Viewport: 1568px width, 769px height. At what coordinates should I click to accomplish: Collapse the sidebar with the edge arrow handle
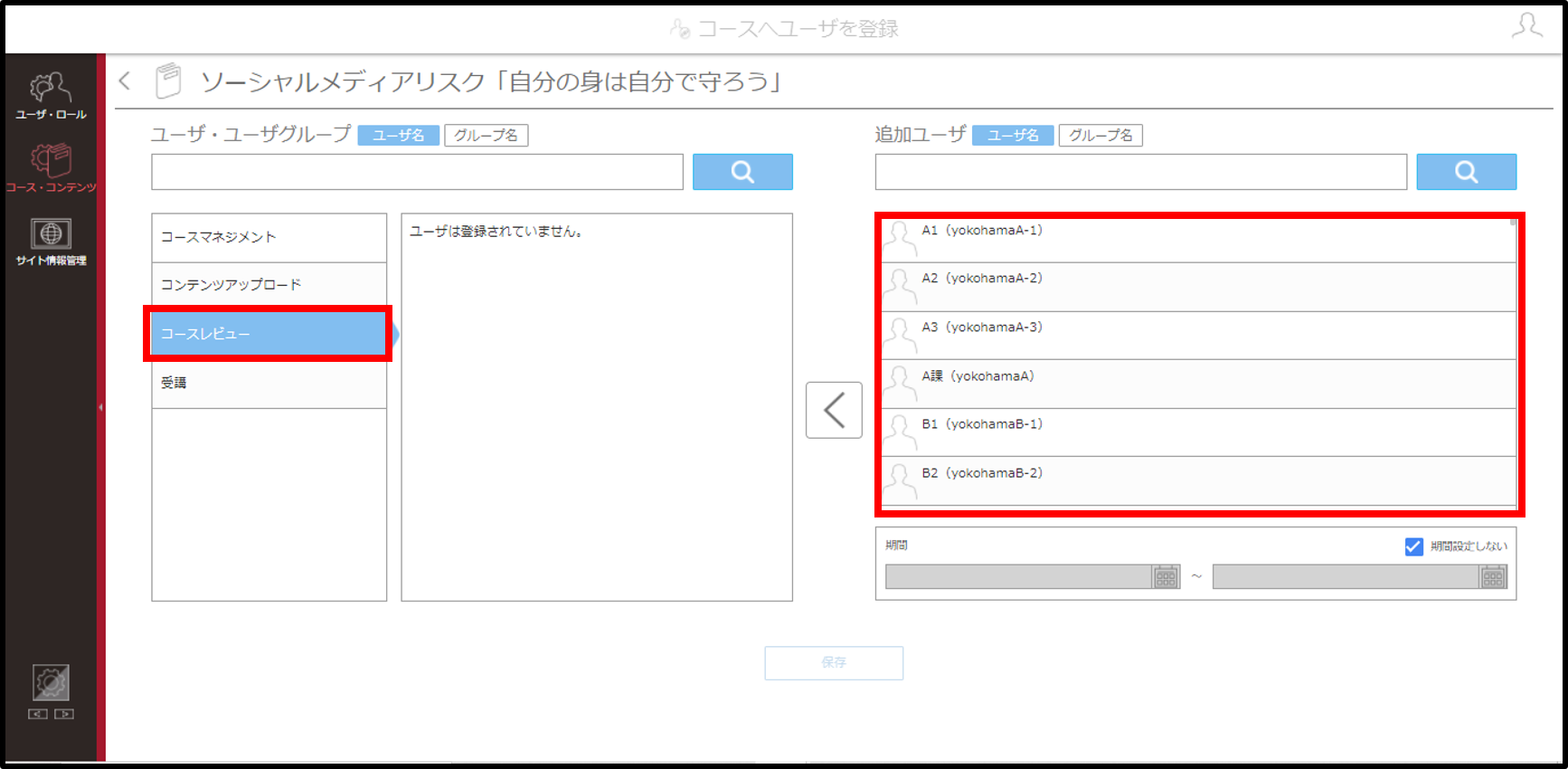click(x=100, y=407)
